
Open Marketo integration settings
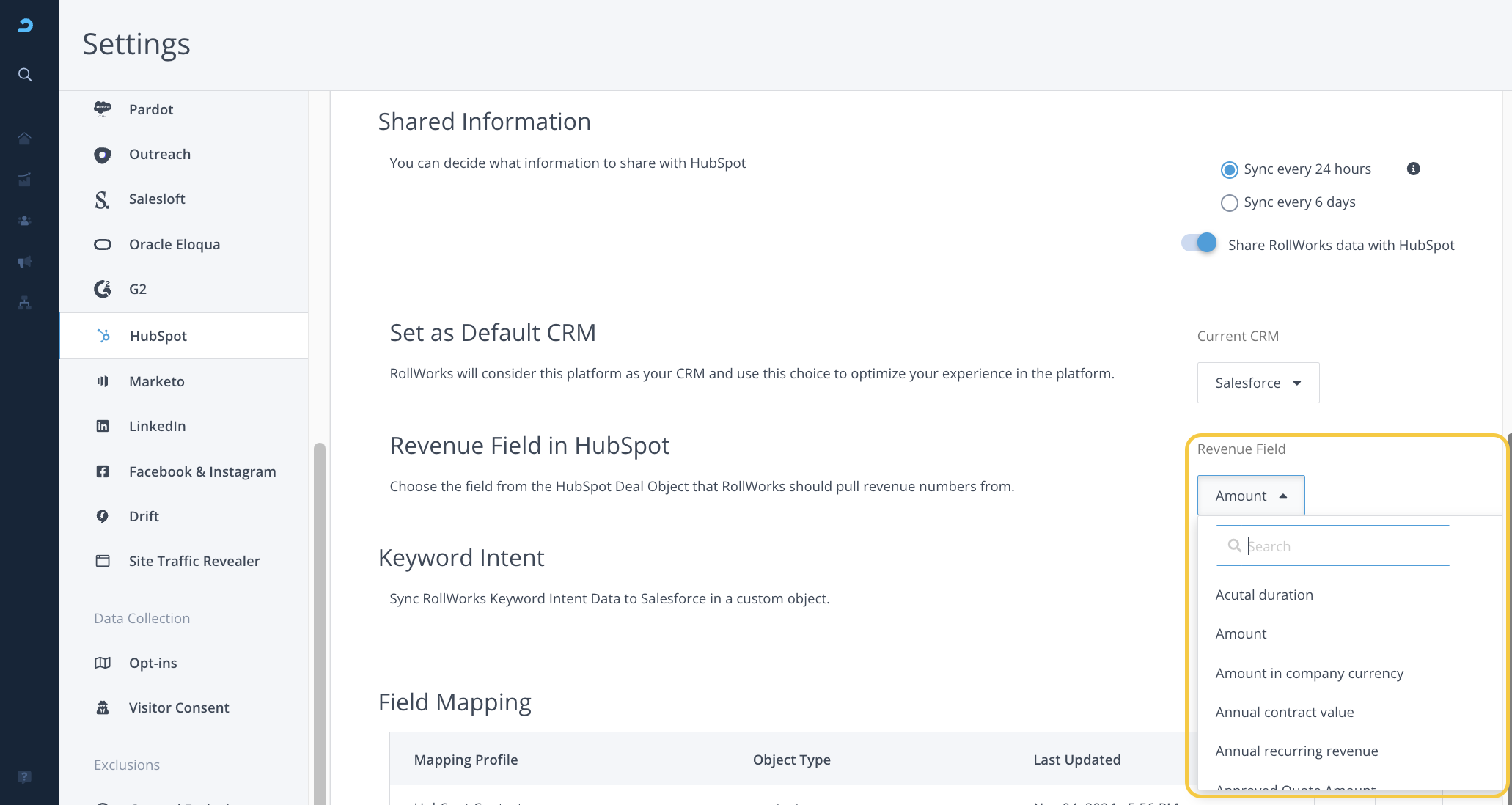click(x=156, y=381)
